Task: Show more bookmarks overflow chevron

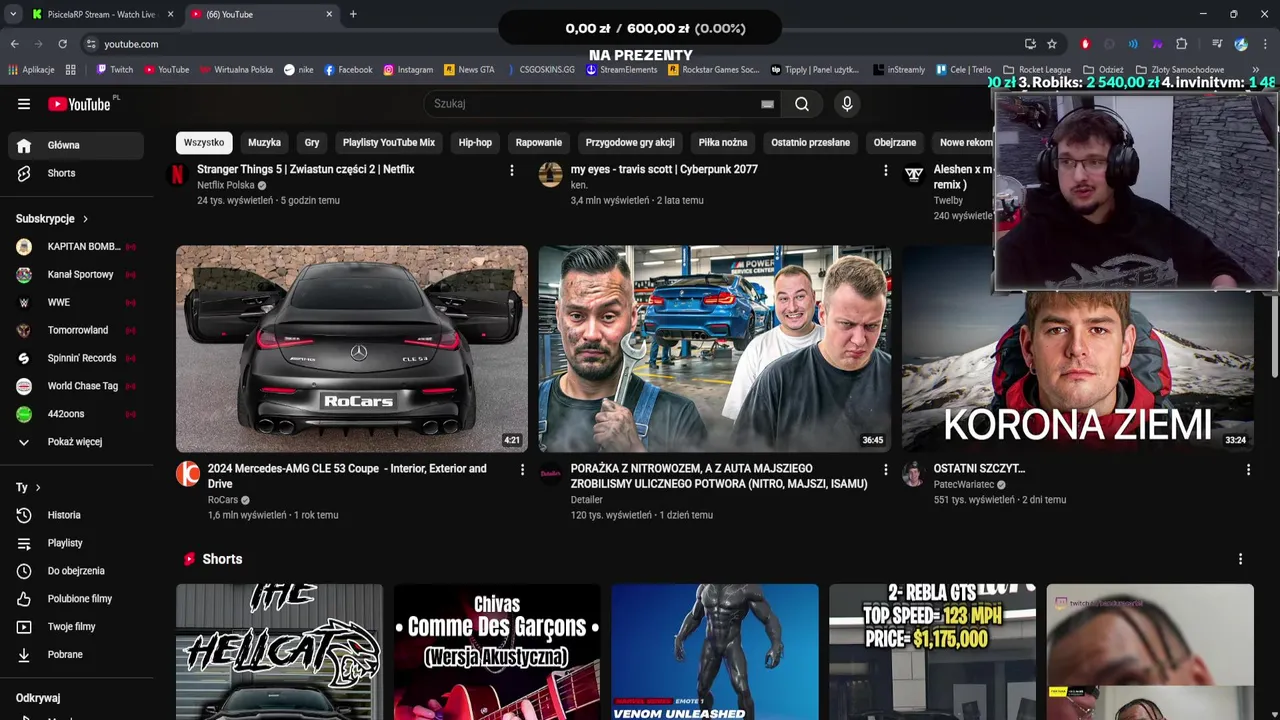Action: point(1255,70)
